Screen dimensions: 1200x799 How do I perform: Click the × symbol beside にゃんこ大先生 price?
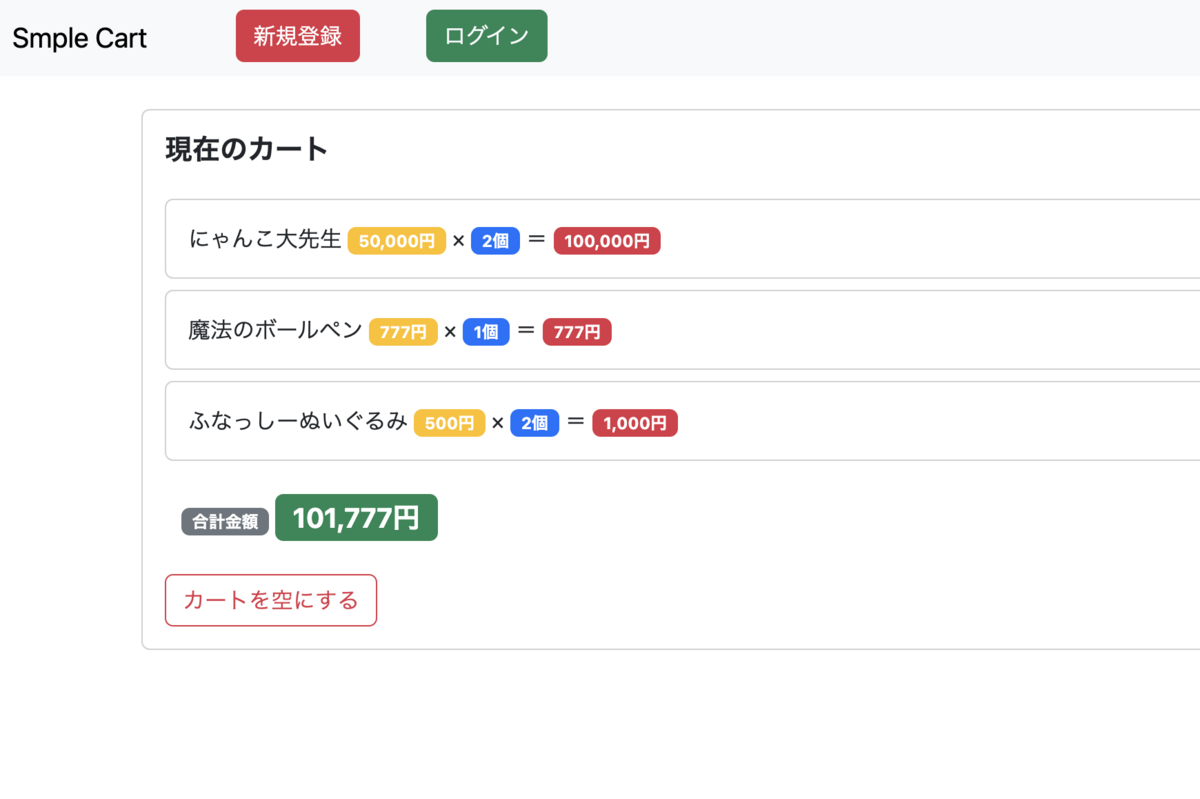[461, 240]
